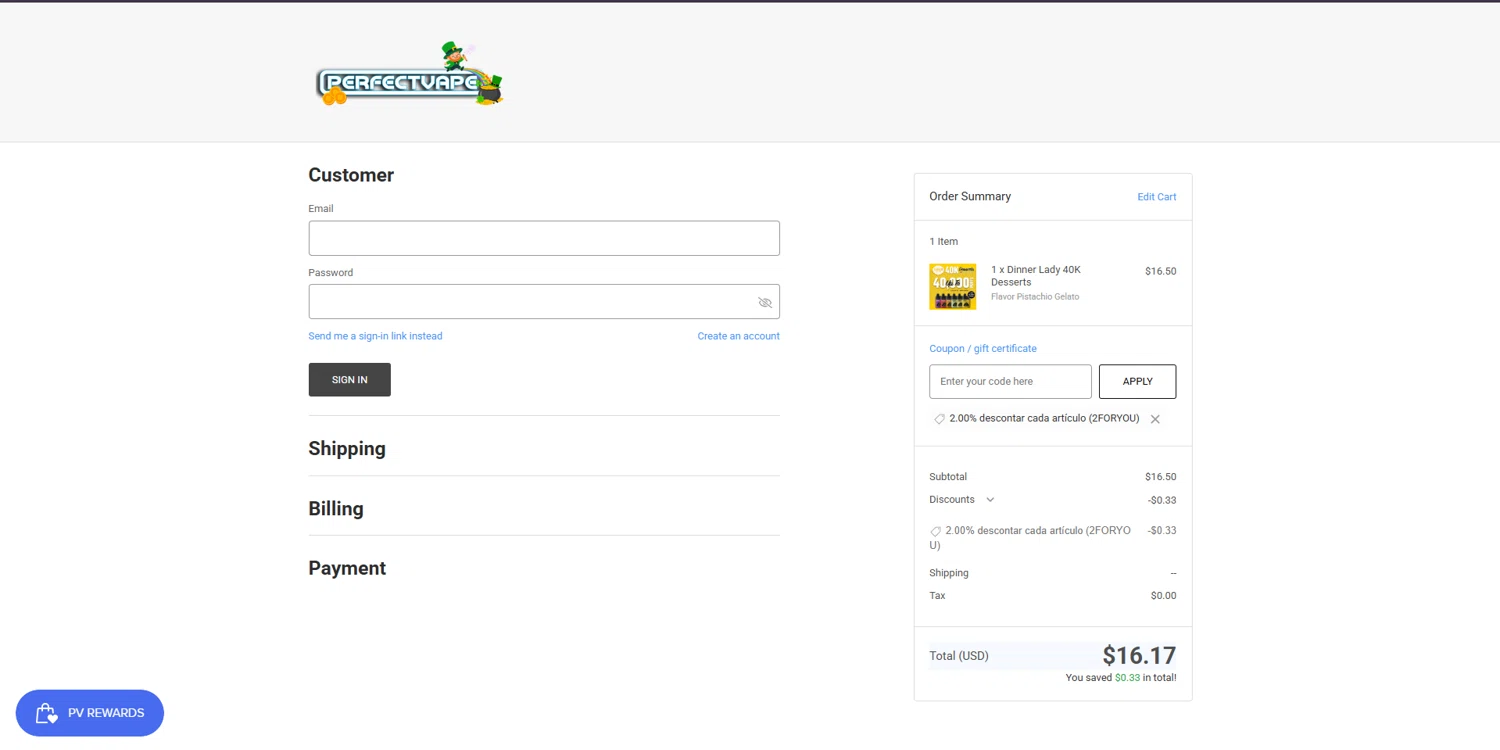Image resolution: width=1500 pixels, height=750 pixels.
Task: Click the Subtotal label
Action: tap(948, 477)
